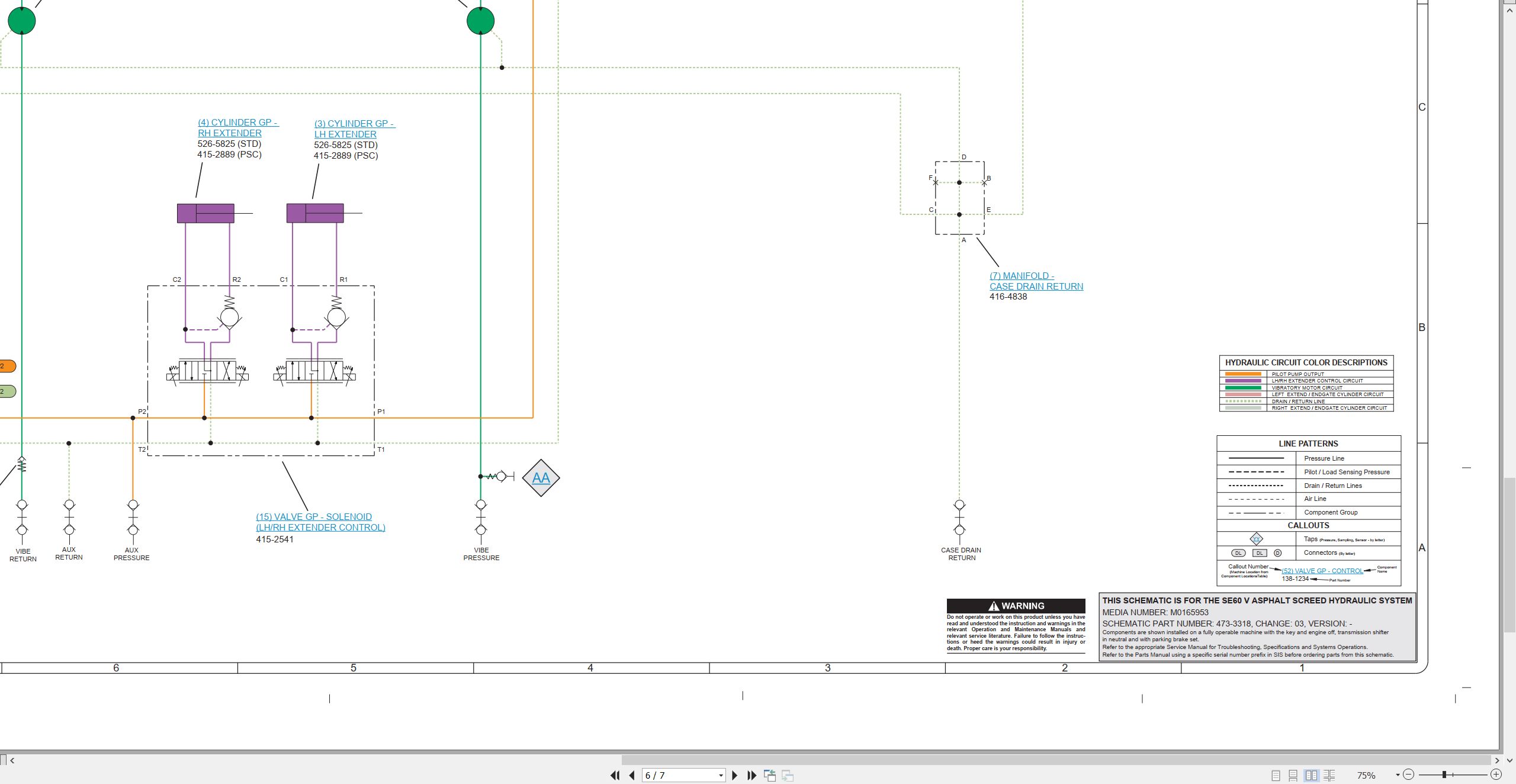The image size is (1516, 784).
Task: Open the (3) Cylinder GP - LH Extender link
Action: tap(355, 129)
